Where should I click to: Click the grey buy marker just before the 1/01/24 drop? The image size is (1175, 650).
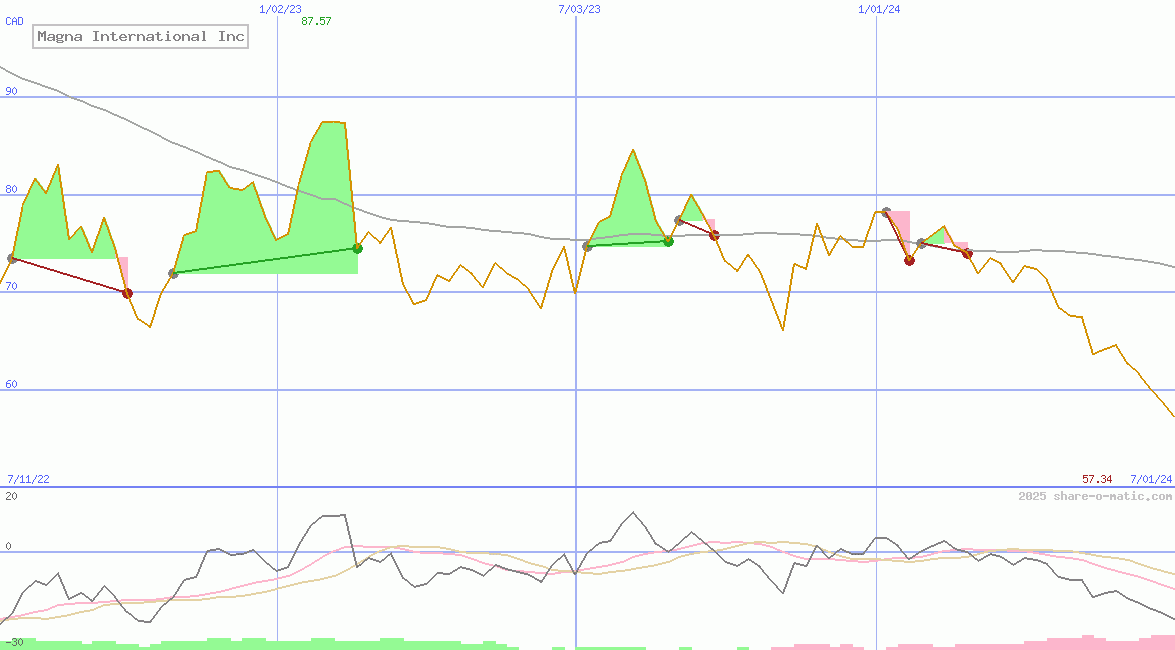[886, 212]
